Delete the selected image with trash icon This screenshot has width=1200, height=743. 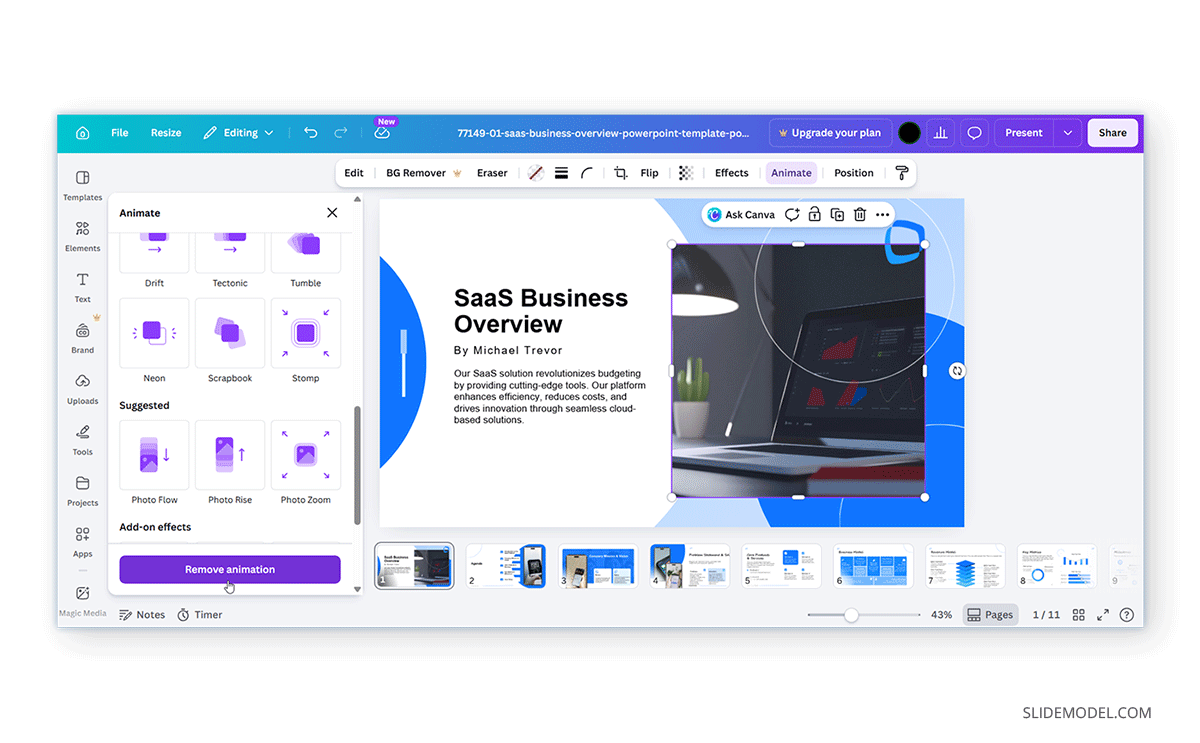(860, 215)
